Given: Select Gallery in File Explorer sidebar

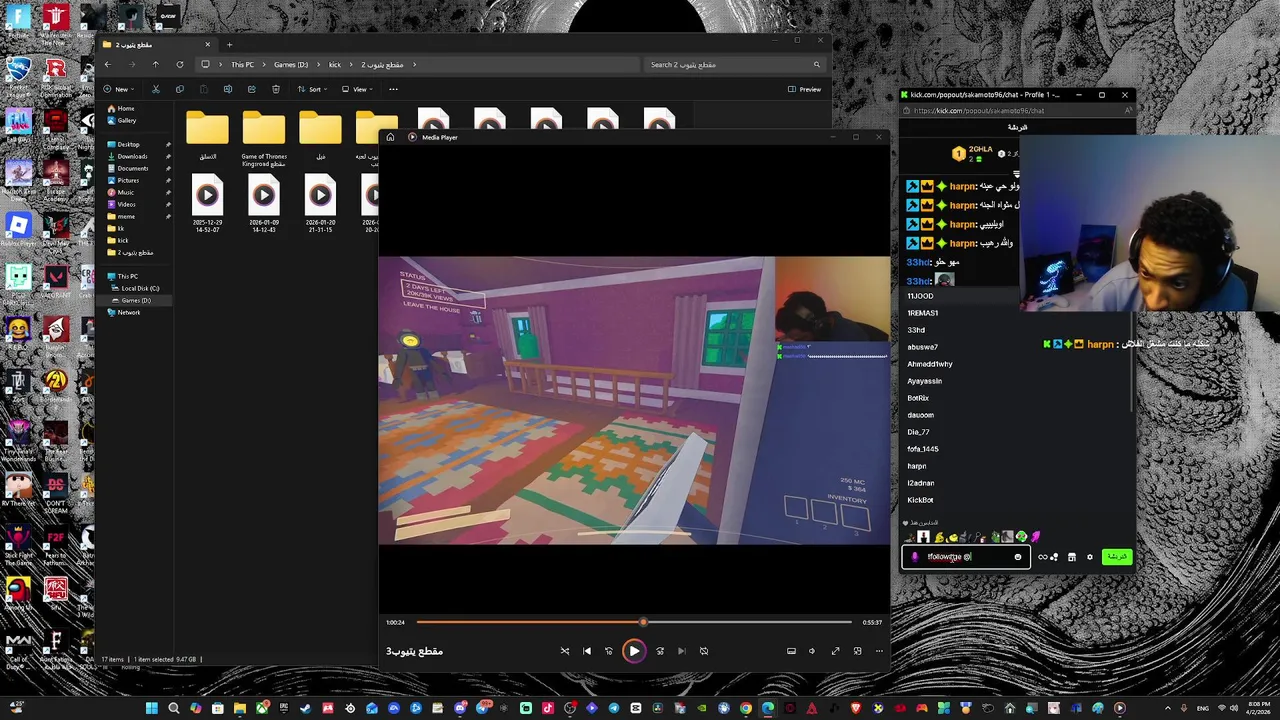Looking at the screenshot, I should click(126, 120).
